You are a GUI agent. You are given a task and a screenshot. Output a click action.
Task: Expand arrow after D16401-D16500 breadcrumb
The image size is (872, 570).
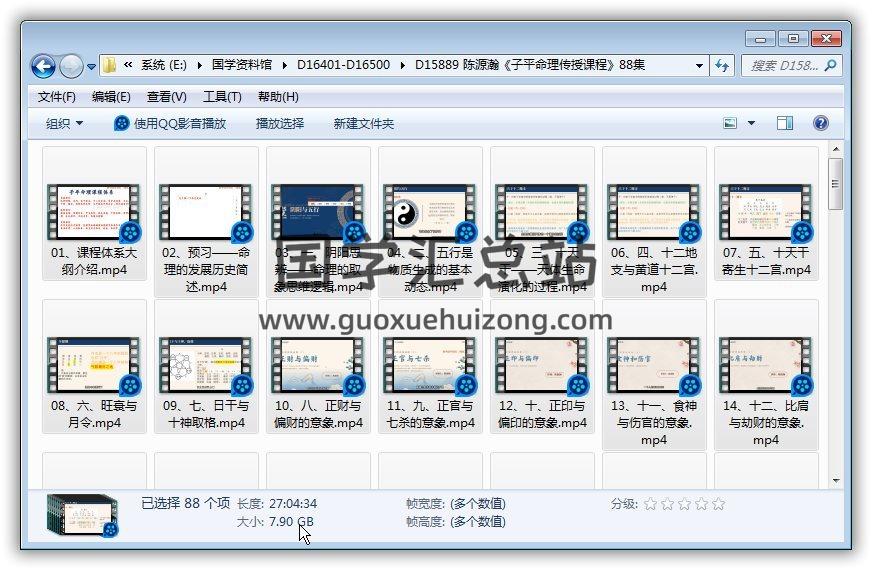click(x=402, y=66)
